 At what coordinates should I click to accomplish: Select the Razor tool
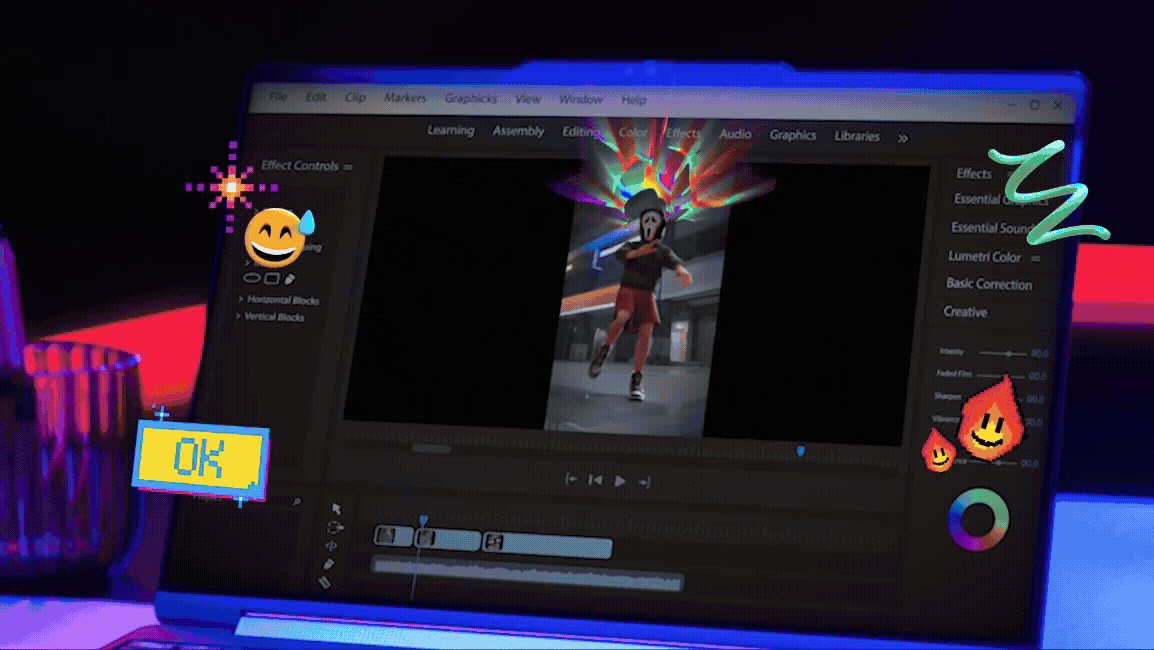coord(325,582)
